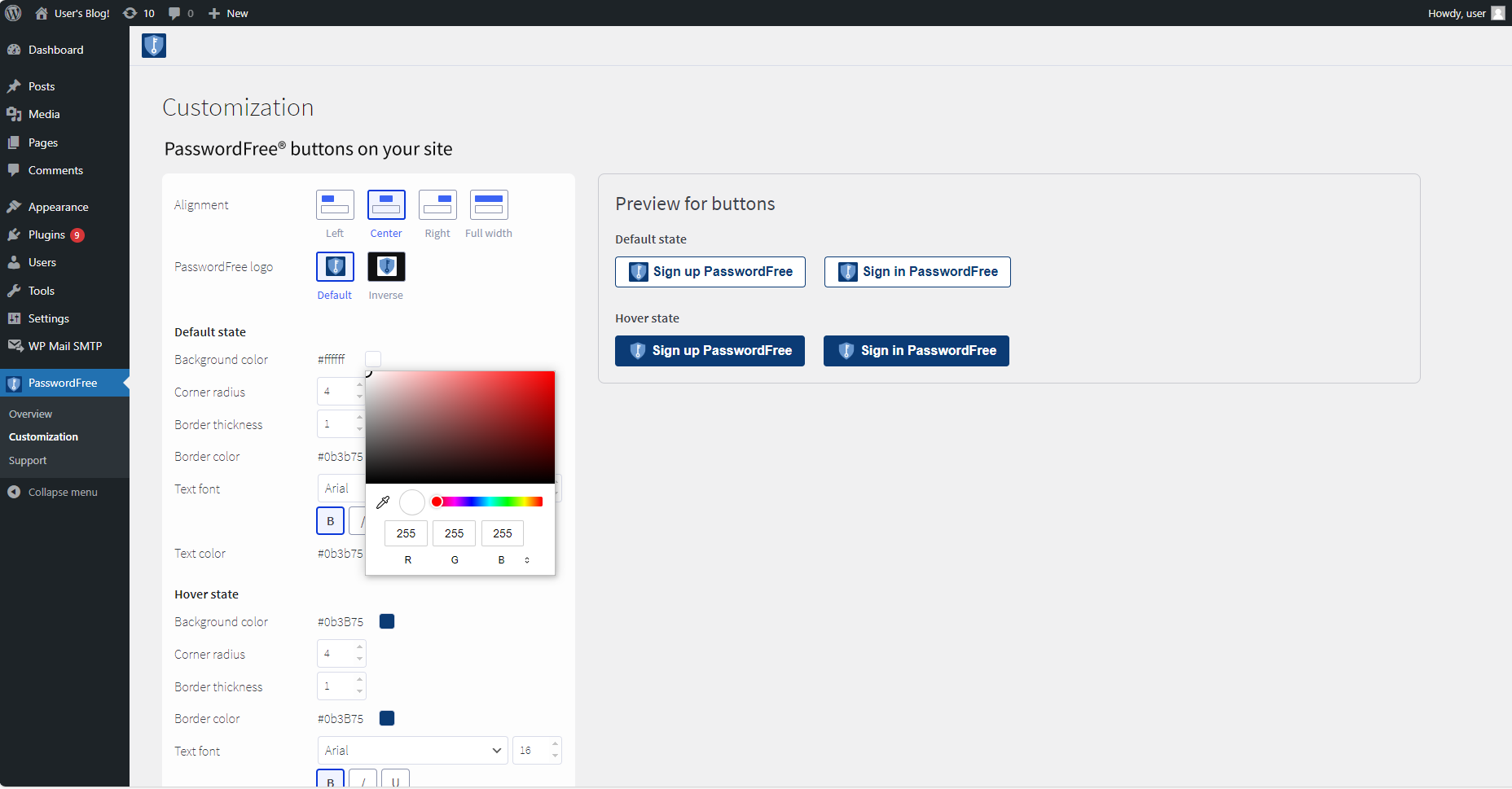The height and width of the screenshot is (789, 1512).
Task: Click hover state Border thickness field
Action: [x=341, y=686]
